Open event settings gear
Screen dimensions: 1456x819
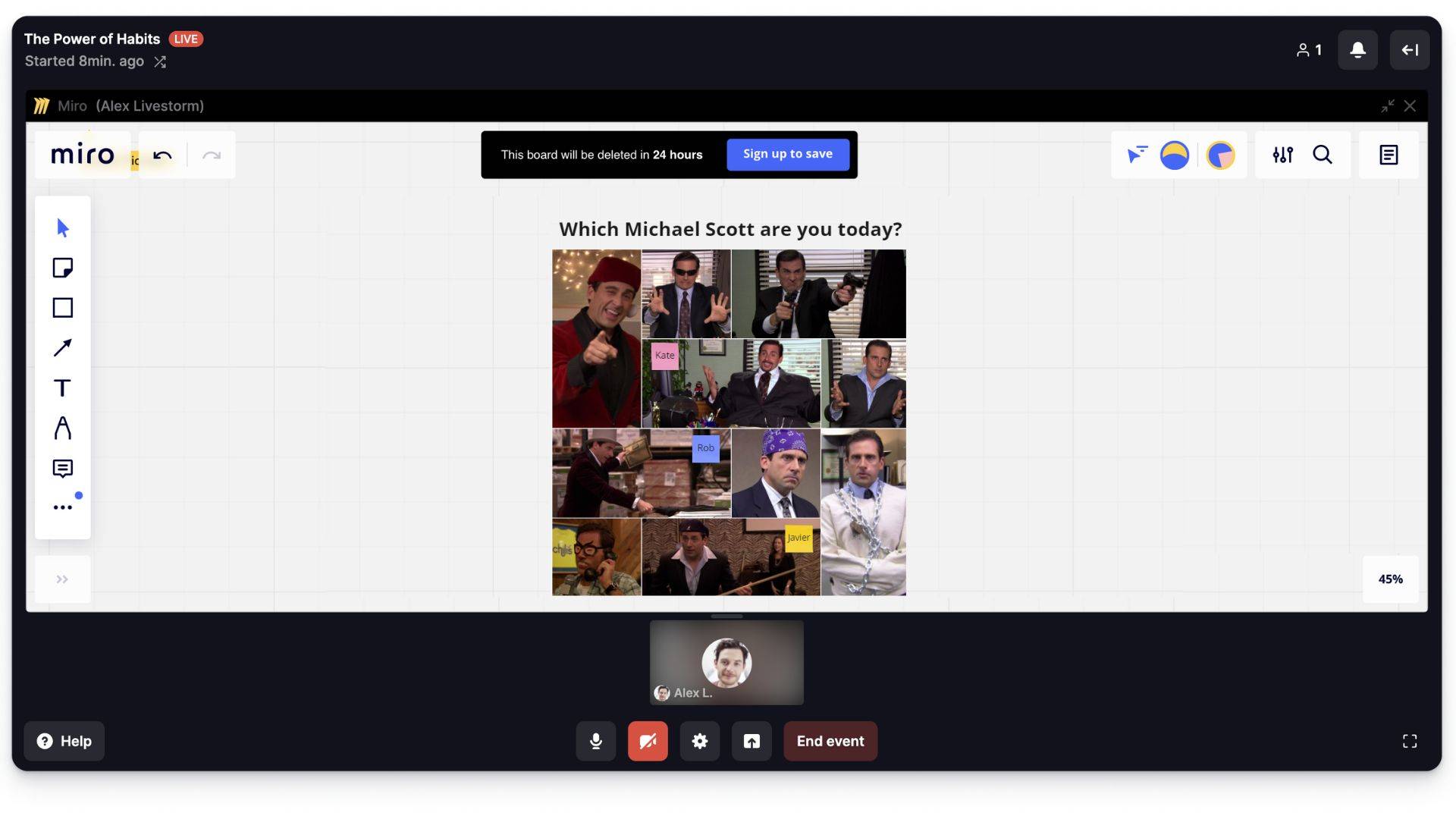point(700,741)
